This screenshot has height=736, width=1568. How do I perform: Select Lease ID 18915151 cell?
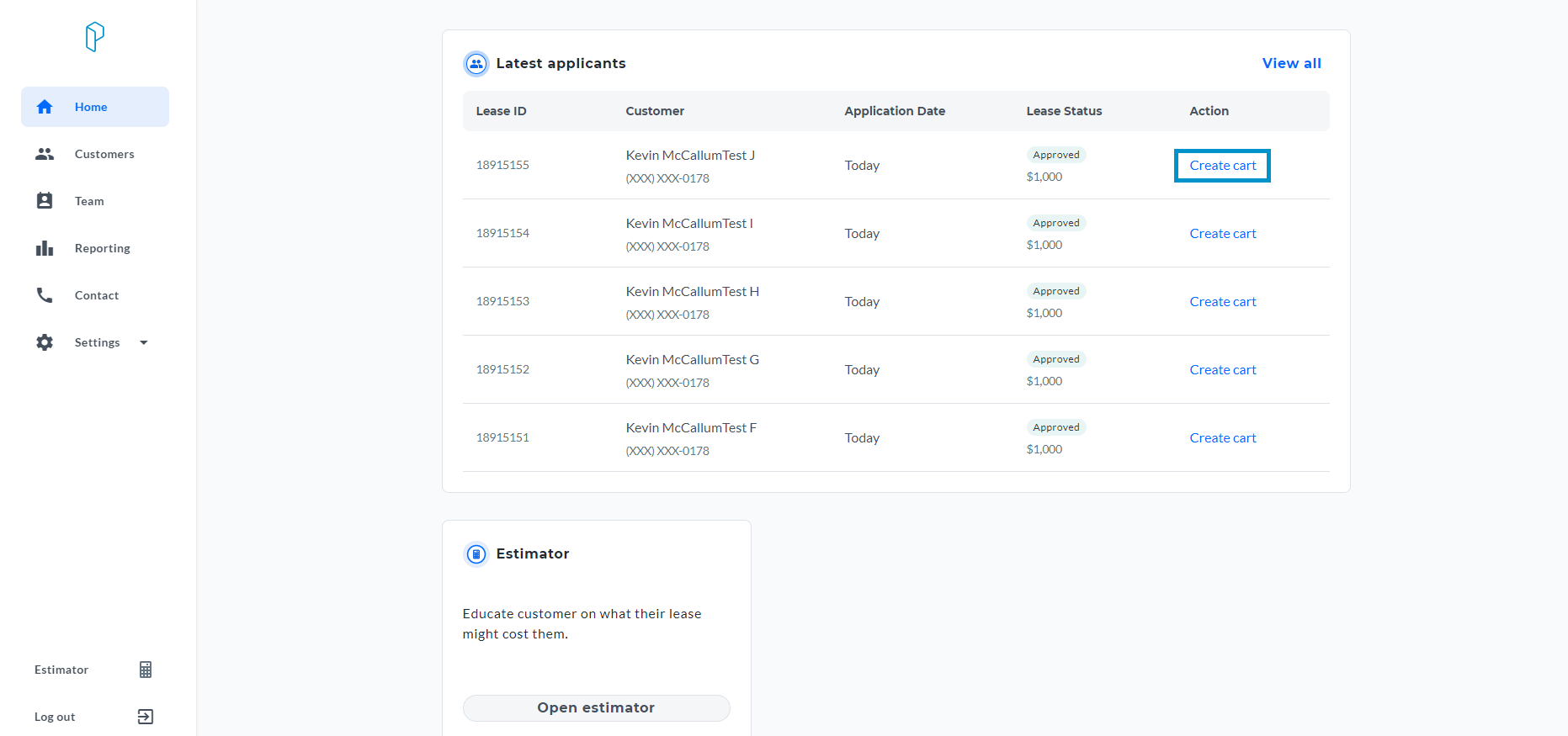502,437
